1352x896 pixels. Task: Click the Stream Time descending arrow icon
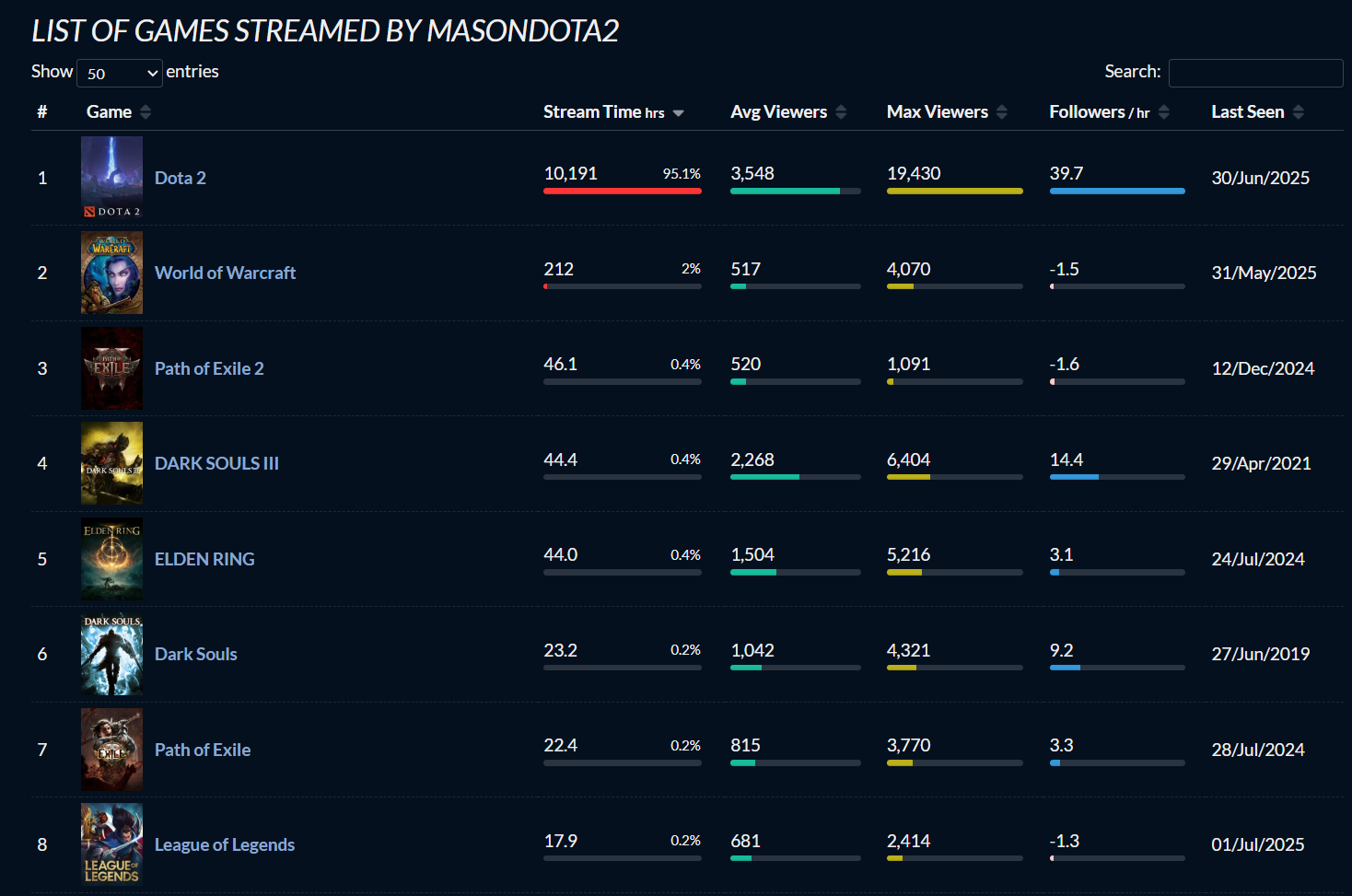tap(679, 112)
